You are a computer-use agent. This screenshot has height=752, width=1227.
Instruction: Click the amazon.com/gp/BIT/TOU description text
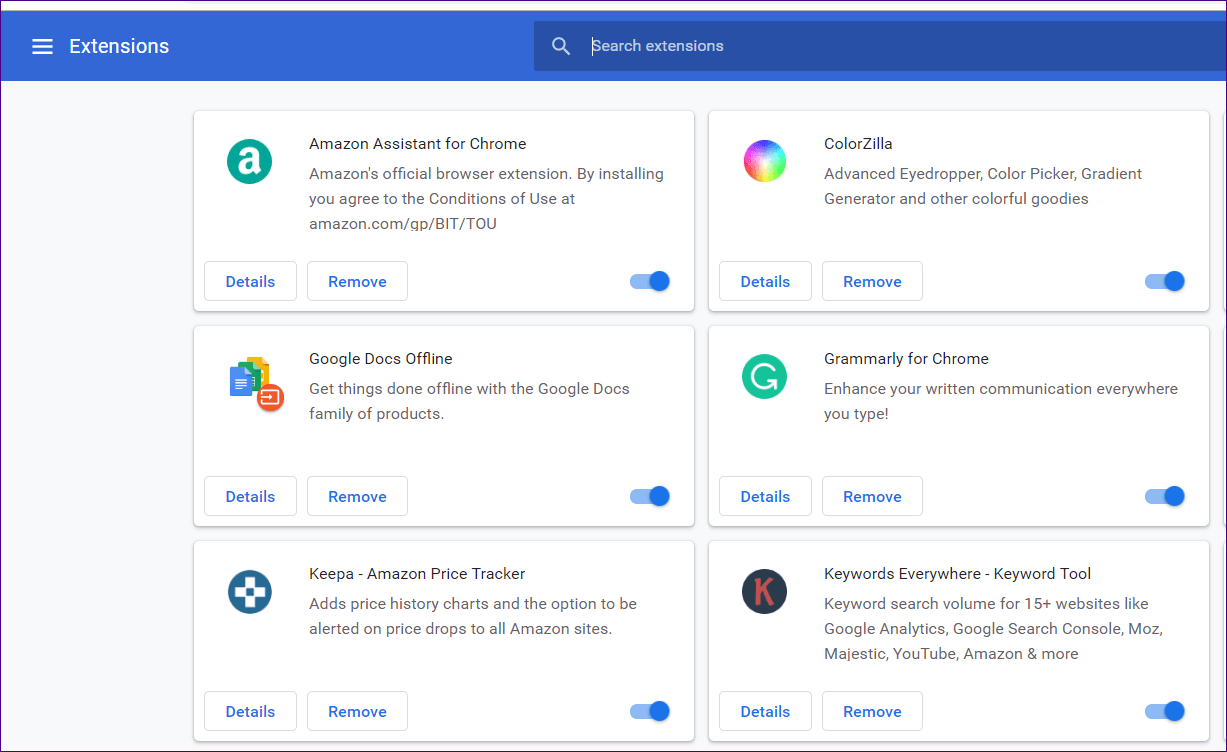click(403, 224)
